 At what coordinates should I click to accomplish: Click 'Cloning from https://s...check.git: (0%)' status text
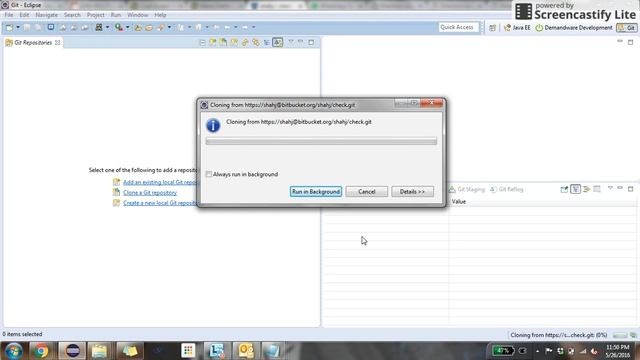558,335
